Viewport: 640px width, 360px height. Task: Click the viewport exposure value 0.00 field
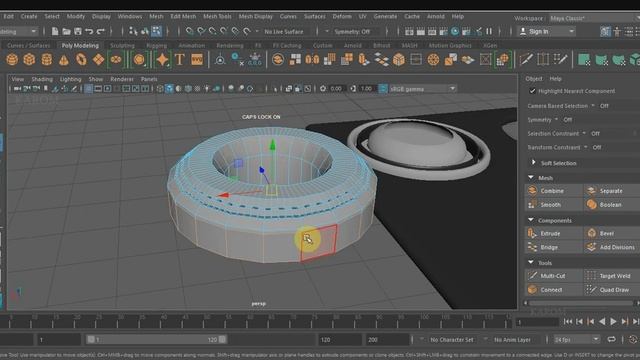pos(336,89)
